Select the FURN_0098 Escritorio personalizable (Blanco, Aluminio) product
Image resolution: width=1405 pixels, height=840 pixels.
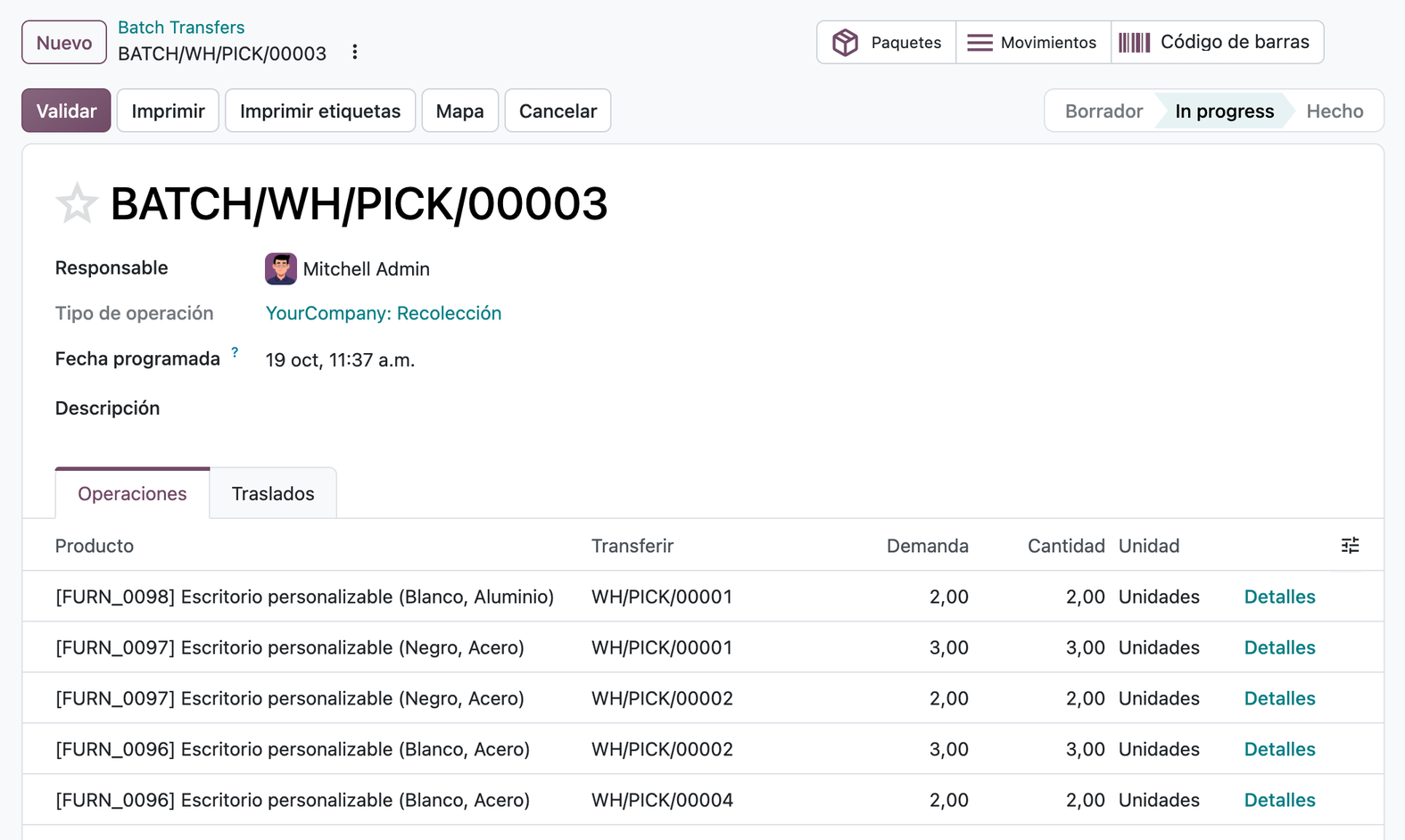[x=304, y=597]
